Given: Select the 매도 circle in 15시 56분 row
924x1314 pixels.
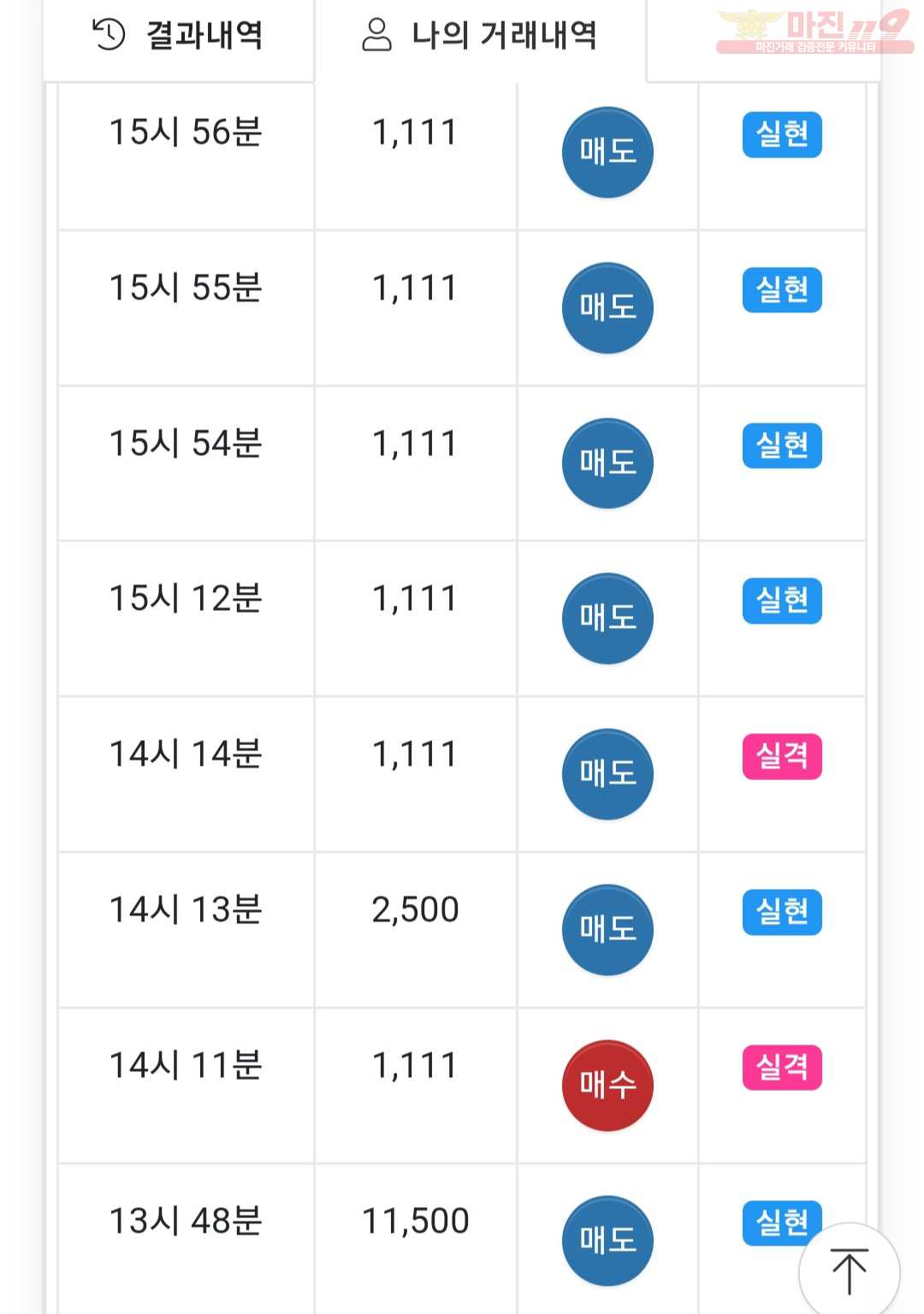Looking at the screenshot, I should point(607,152).
